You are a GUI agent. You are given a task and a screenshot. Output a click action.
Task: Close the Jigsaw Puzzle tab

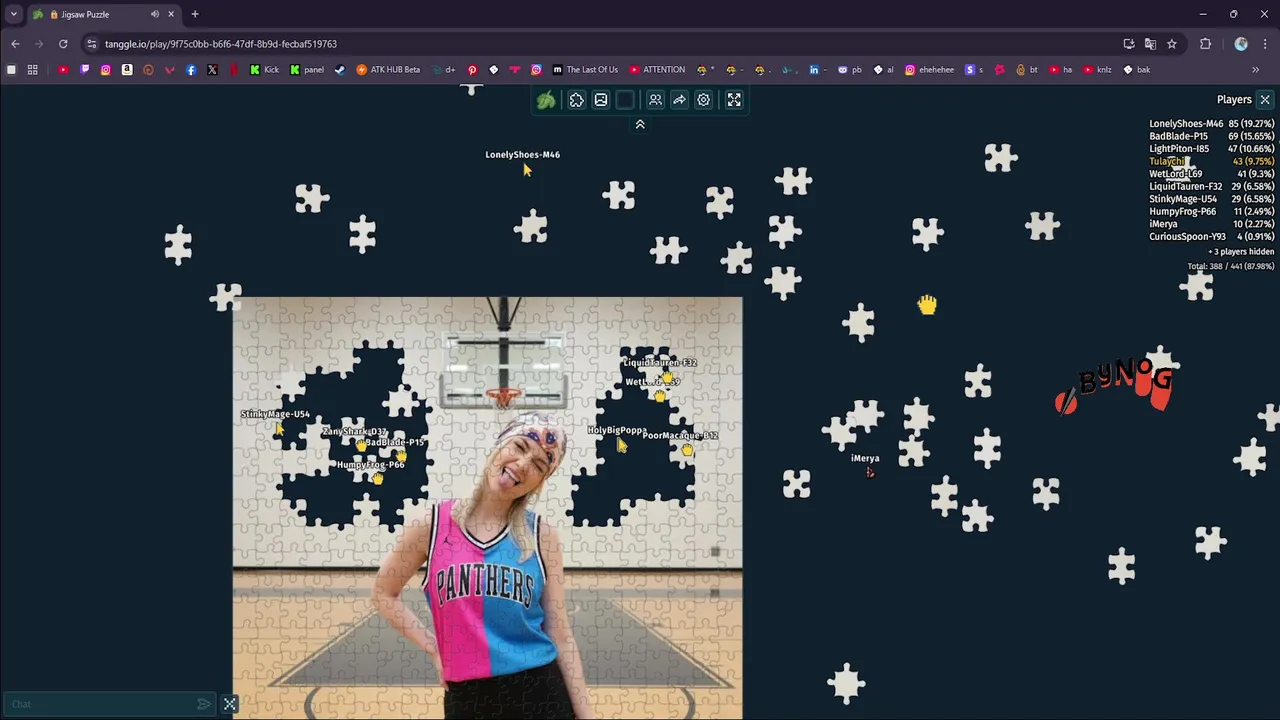[171, 14]
